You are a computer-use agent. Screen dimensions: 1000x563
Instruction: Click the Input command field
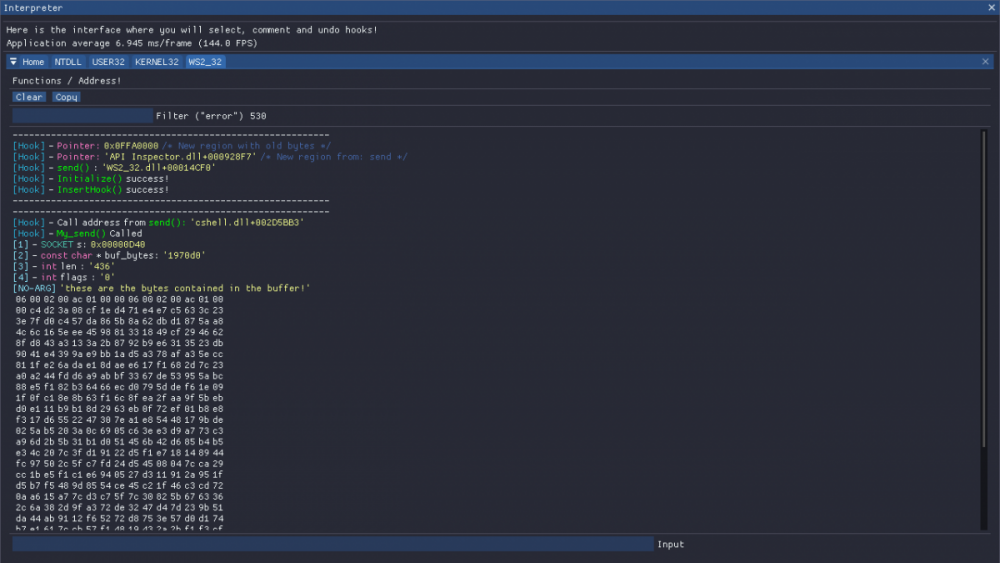click(333, 544)
